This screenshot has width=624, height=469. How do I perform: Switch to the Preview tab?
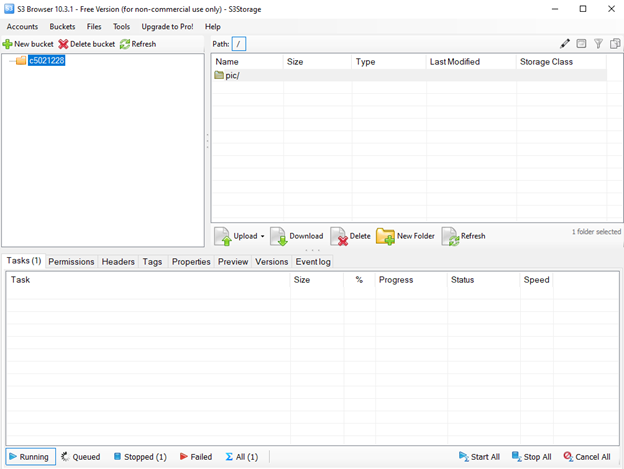233,262
